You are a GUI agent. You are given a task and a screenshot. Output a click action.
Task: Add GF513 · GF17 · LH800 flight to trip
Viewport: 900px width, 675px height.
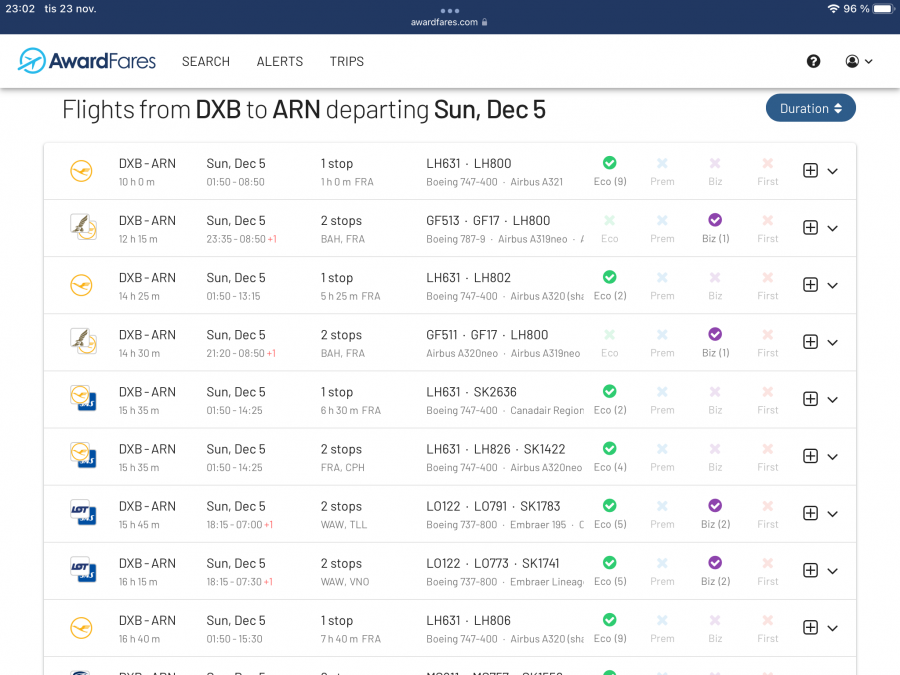[810, 228]
